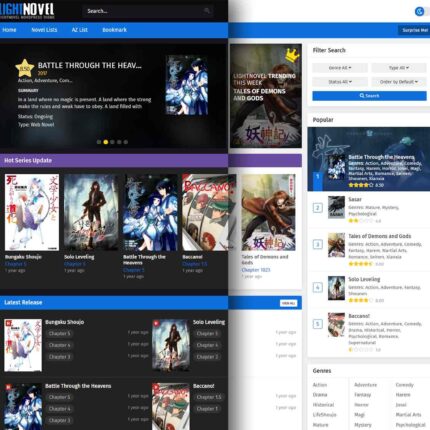Screen dimensions: 430x430
Task: Select the Psychological genre
Action: point(411,425)
